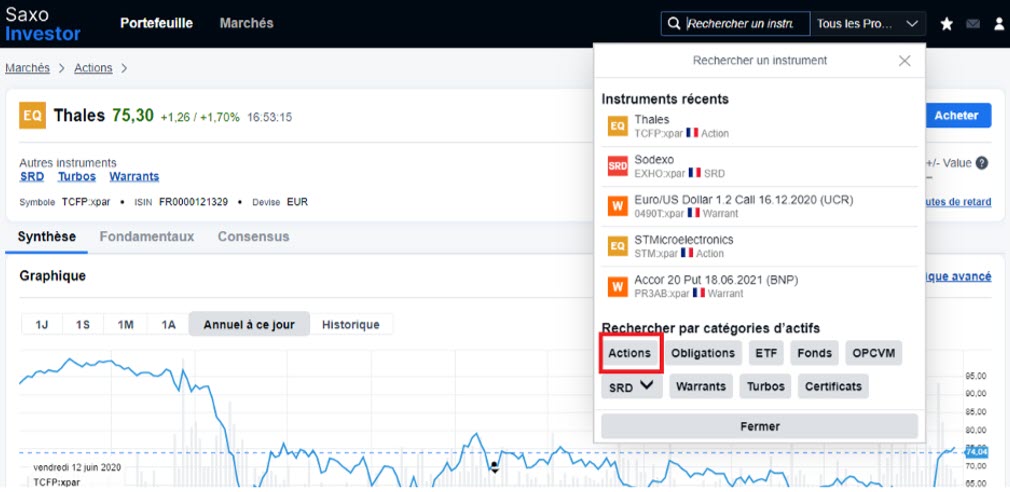The image size is (1010, 492).
Task: Open the Graphique avancé link
Action: pyautogui.click(x=958, y=276)
